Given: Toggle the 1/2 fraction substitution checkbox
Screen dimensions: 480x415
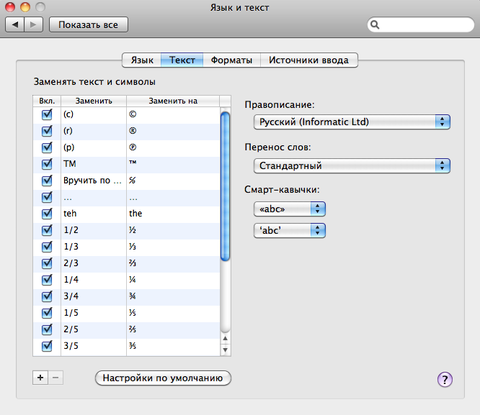Looking at the screenshot, I should [47, 230].
